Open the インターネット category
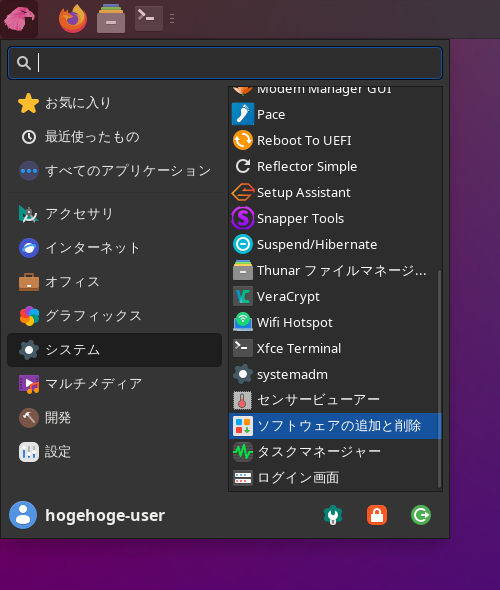 click(114, 248)
